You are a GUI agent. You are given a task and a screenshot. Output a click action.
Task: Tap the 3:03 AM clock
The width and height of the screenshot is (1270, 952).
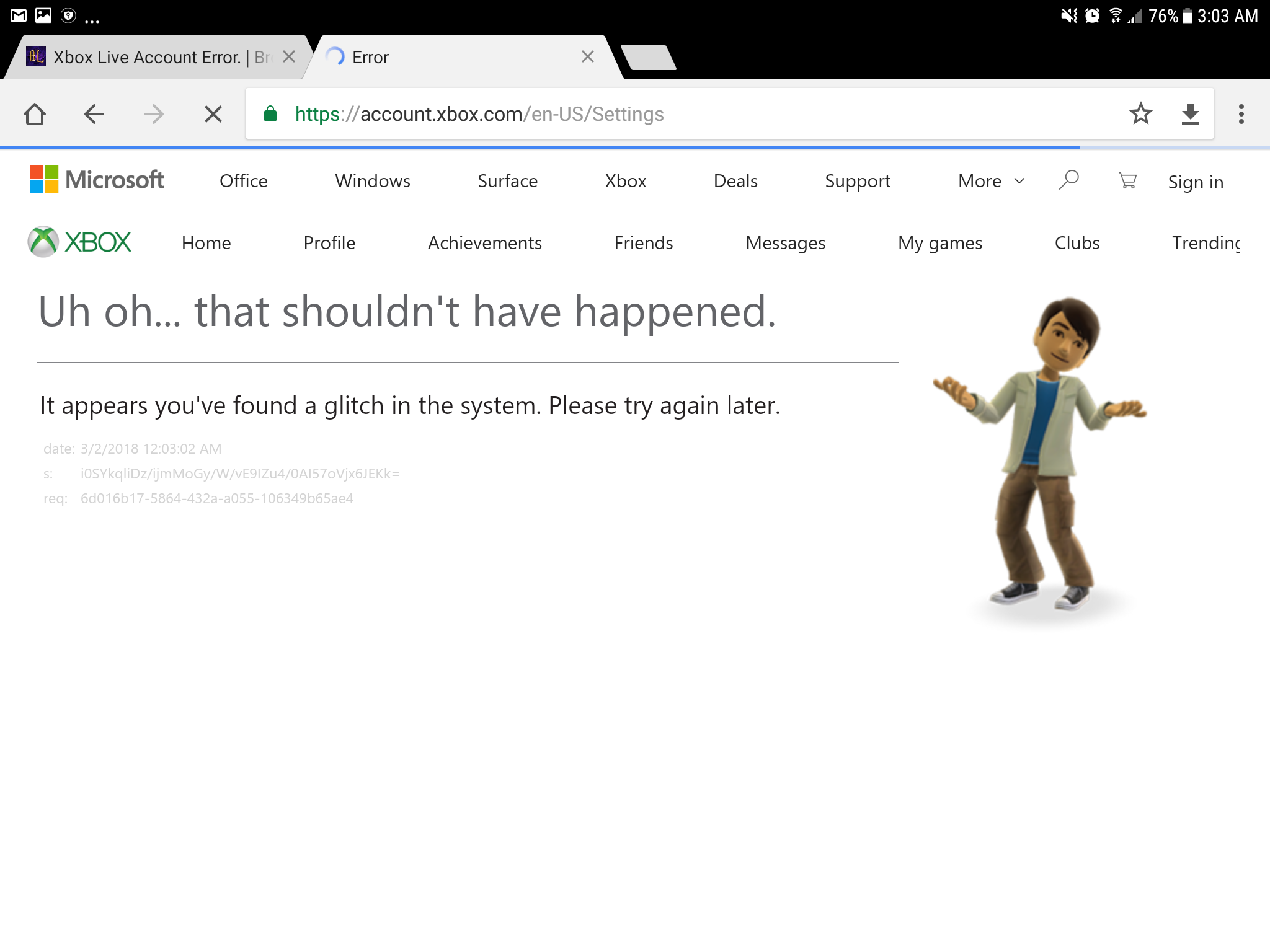(x=1228, y=15)
